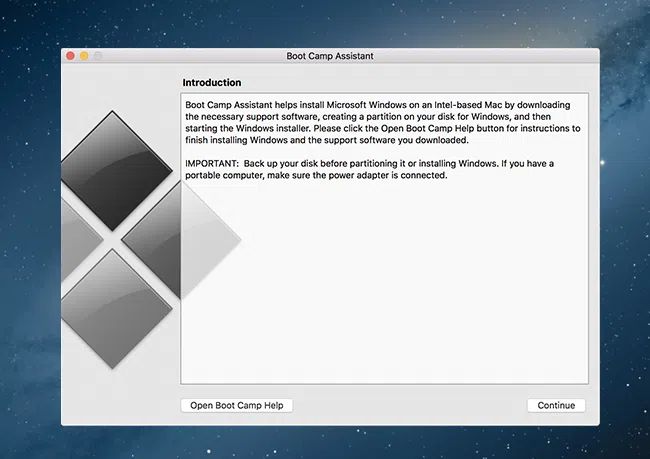Minimize window with the yellow button
The width and height of the screenshot is (650, 459).
[84, 56]
